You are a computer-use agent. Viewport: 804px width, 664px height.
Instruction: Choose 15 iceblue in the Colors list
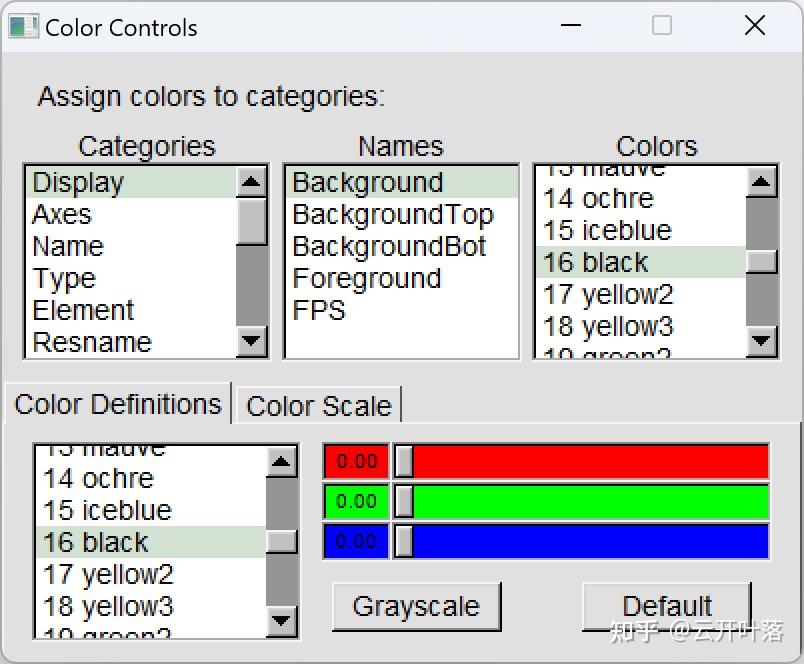[x=607, y=231]
